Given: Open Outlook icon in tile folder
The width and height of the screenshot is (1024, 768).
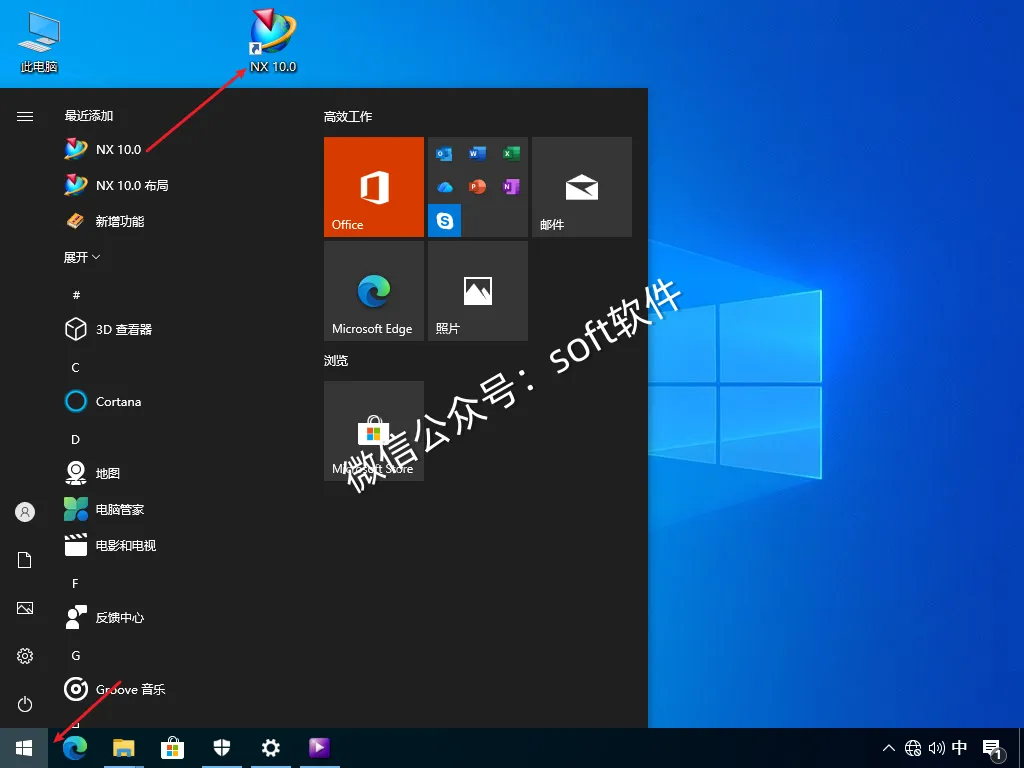Looking at the screenshot, I should pyautogui.click(x=445, y=154).
